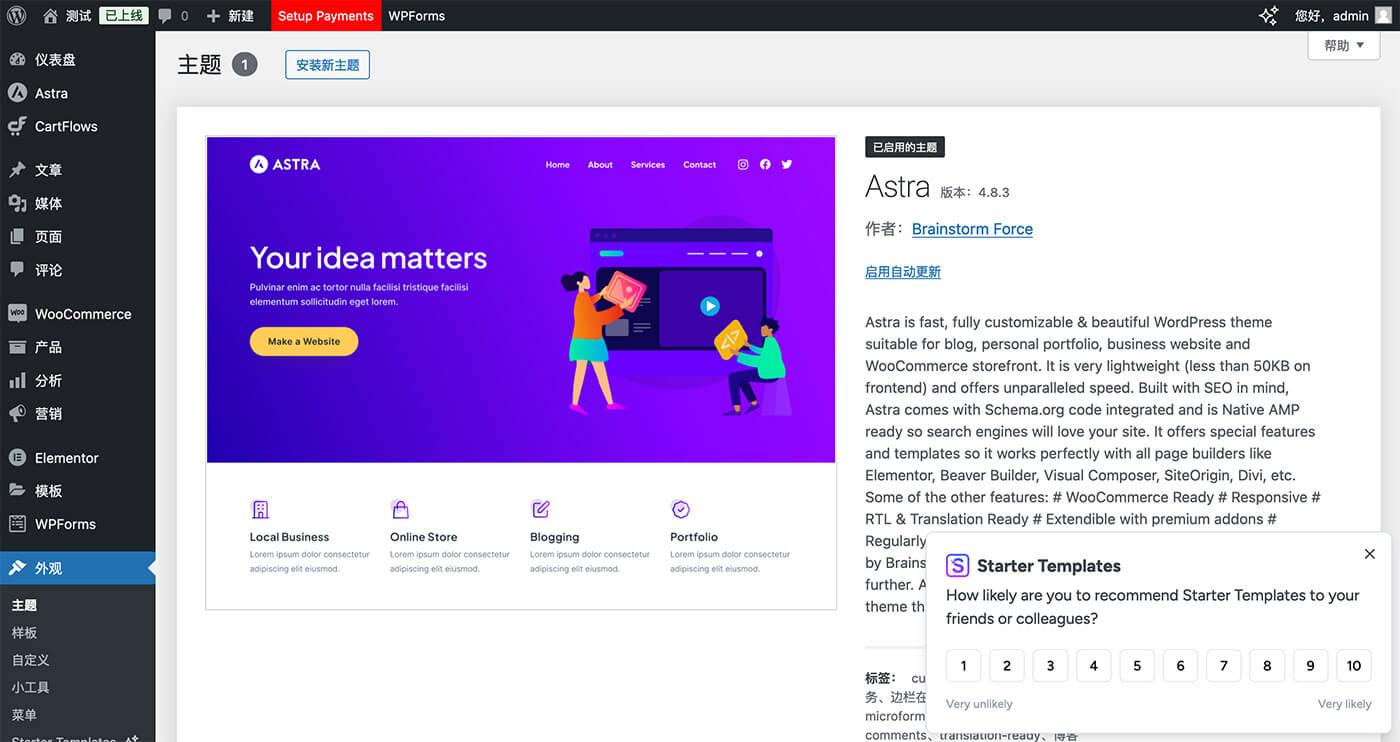The height and width of the screenshot is (742, 1400).
Task: Open the 新建 menu in admin bar
Action: [x=230, y=16]
